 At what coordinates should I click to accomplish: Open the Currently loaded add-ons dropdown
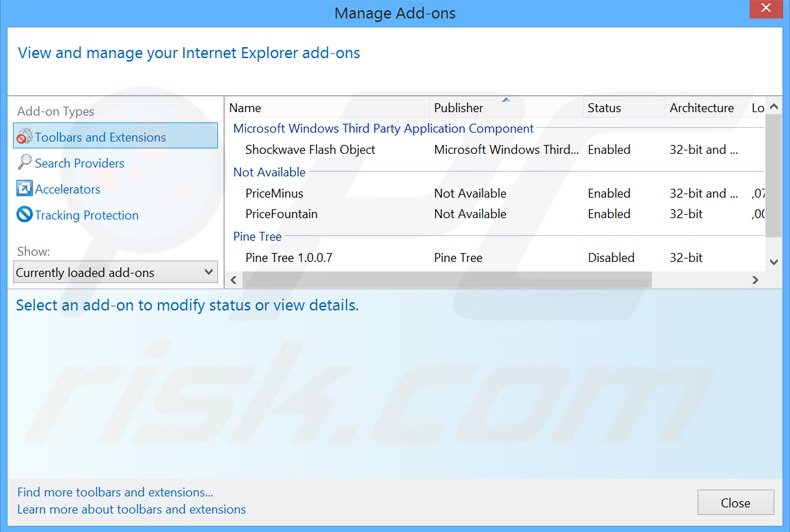[x=115, y=272]
